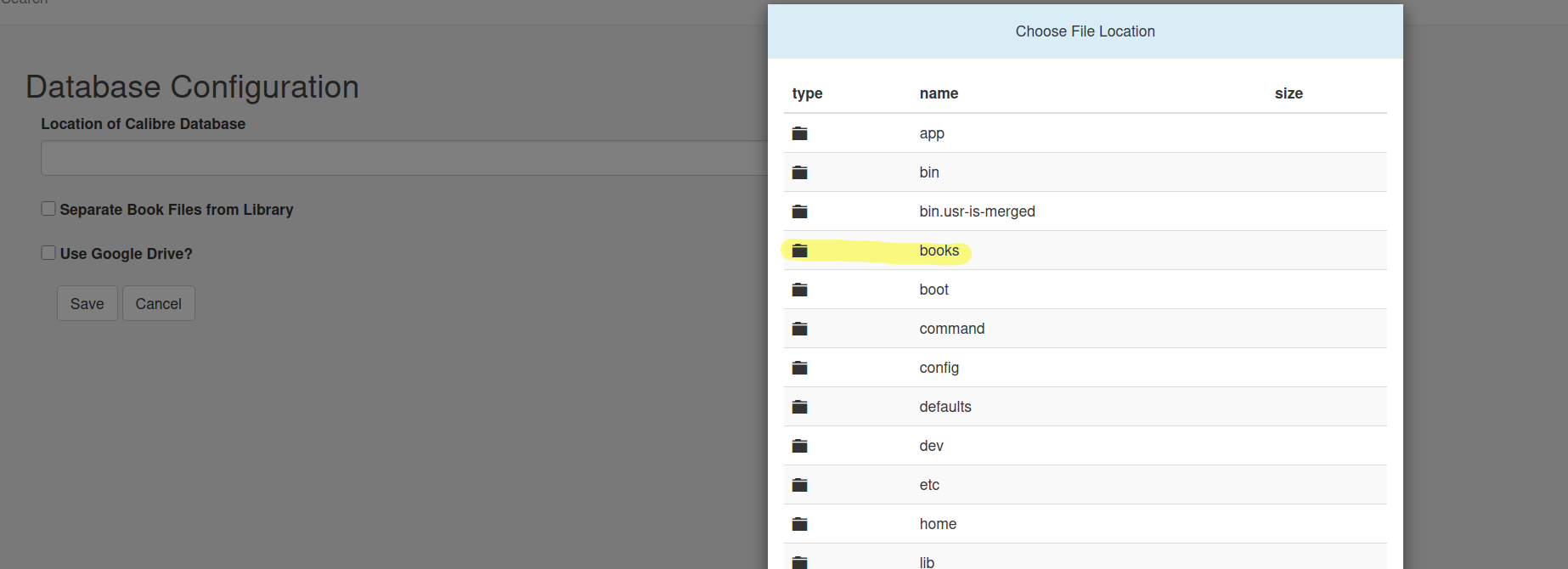Open the dev directory name
Viewport: 1568px width, 569px height.
931,446
